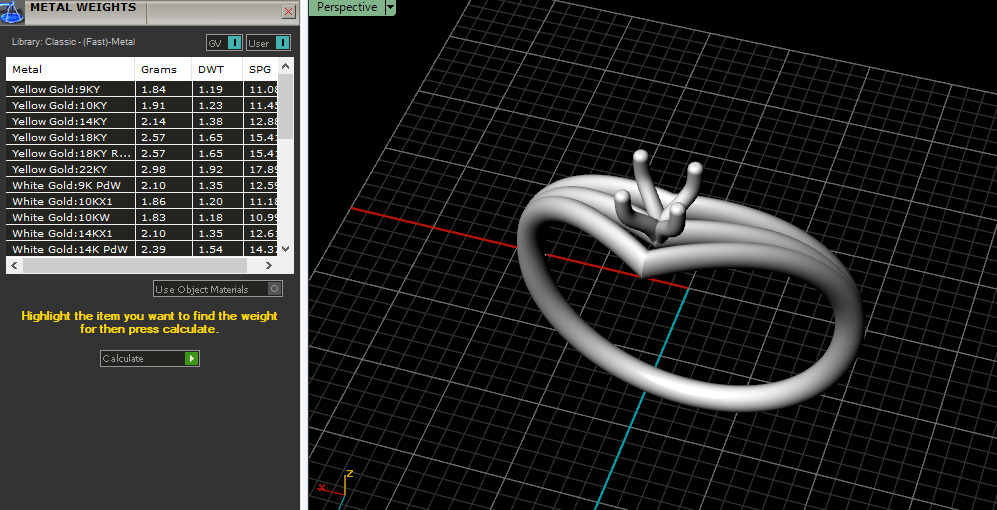997x510 pixels.
Task: Select the Yellow Gold:10KY row
Action: click(x=142, y=105)
